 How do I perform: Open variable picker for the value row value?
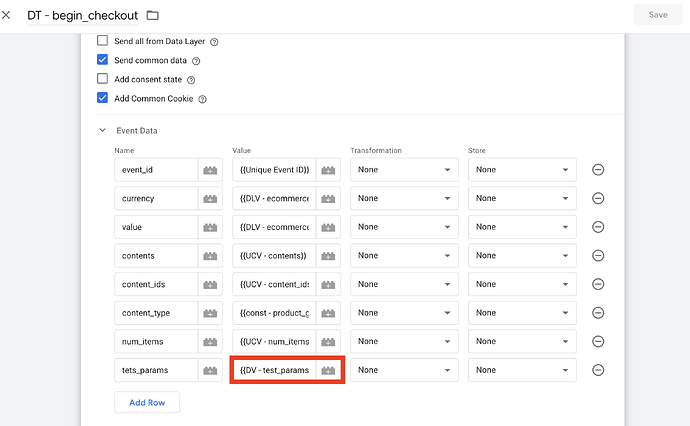pos(328,227)
